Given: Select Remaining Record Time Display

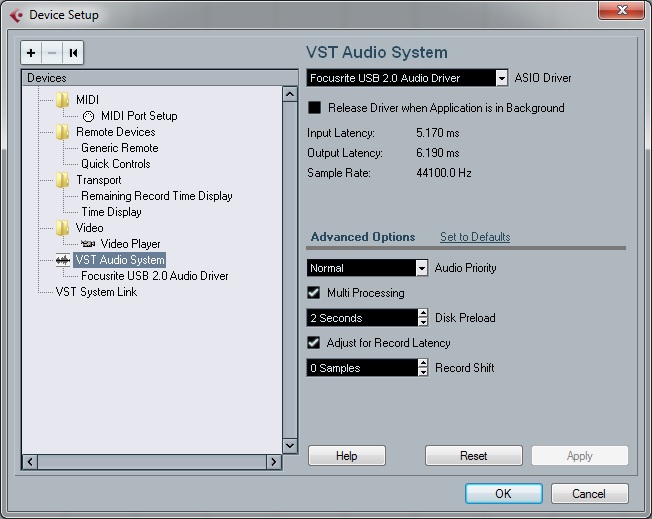Looking at the screenshot, I should point(157,196).
